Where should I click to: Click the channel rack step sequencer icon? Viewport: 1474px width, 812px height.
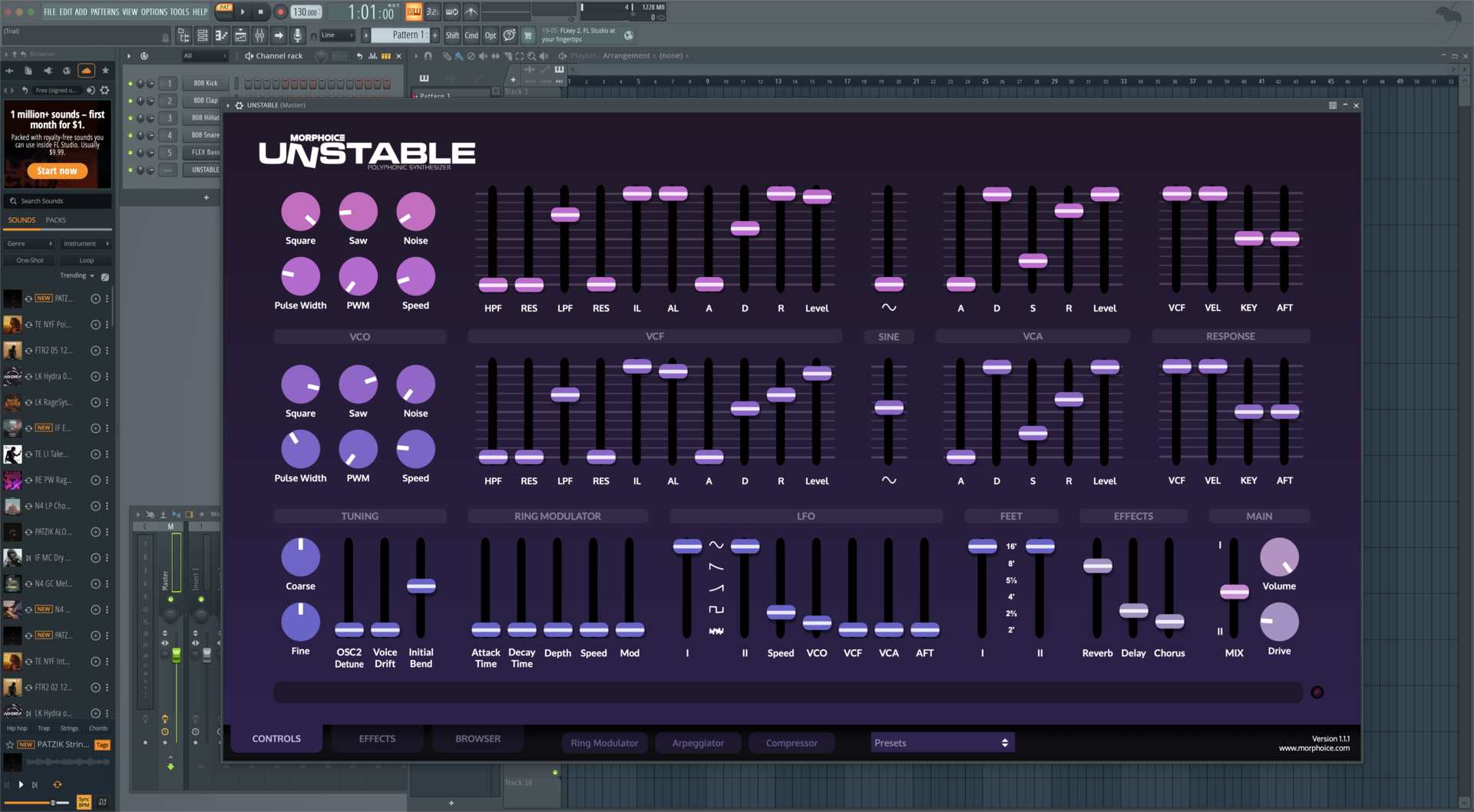[x=386, y=56]
